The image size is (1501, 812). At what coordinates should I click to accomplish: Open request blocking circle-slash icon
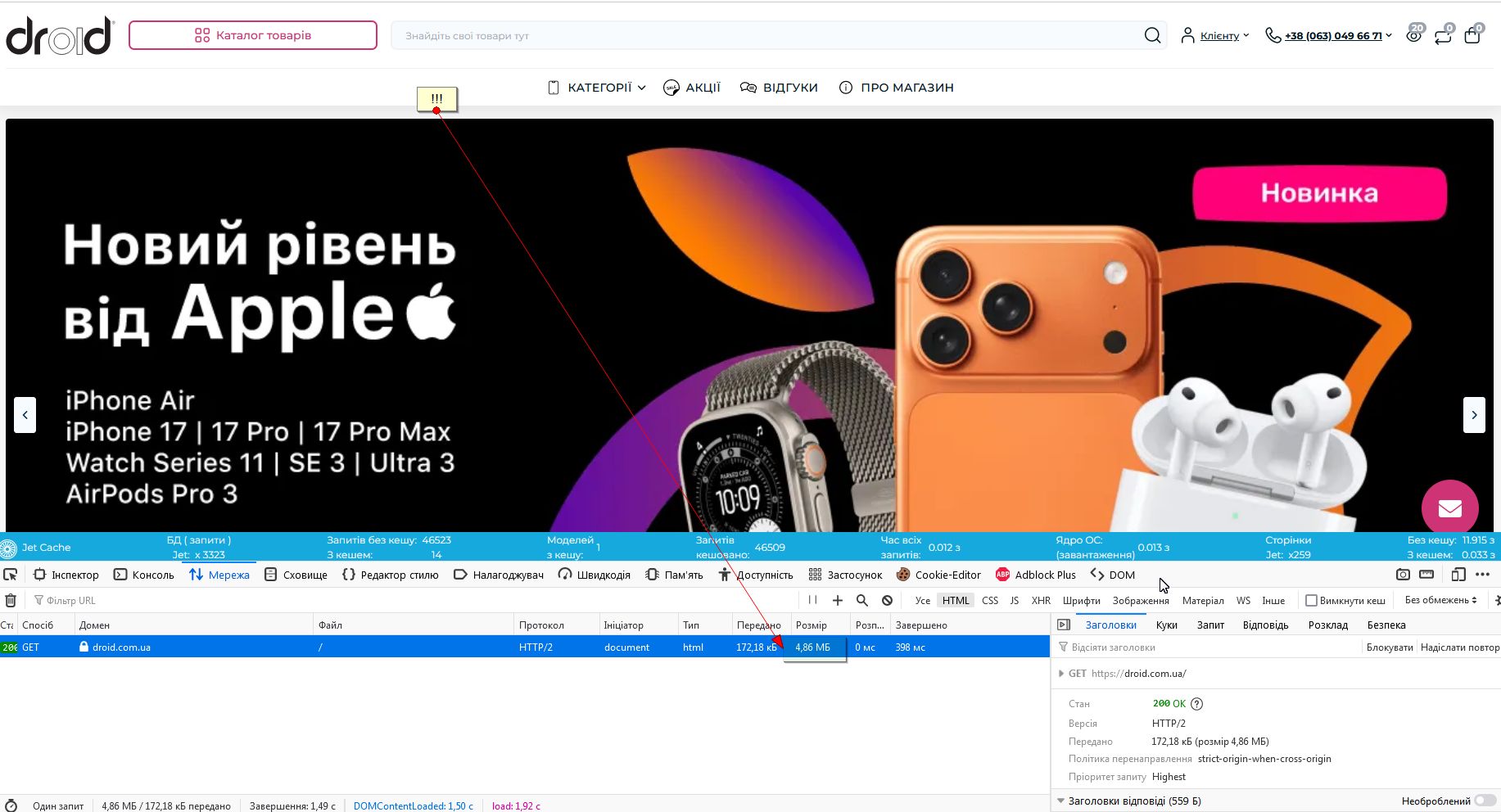[x=887, y=600]
